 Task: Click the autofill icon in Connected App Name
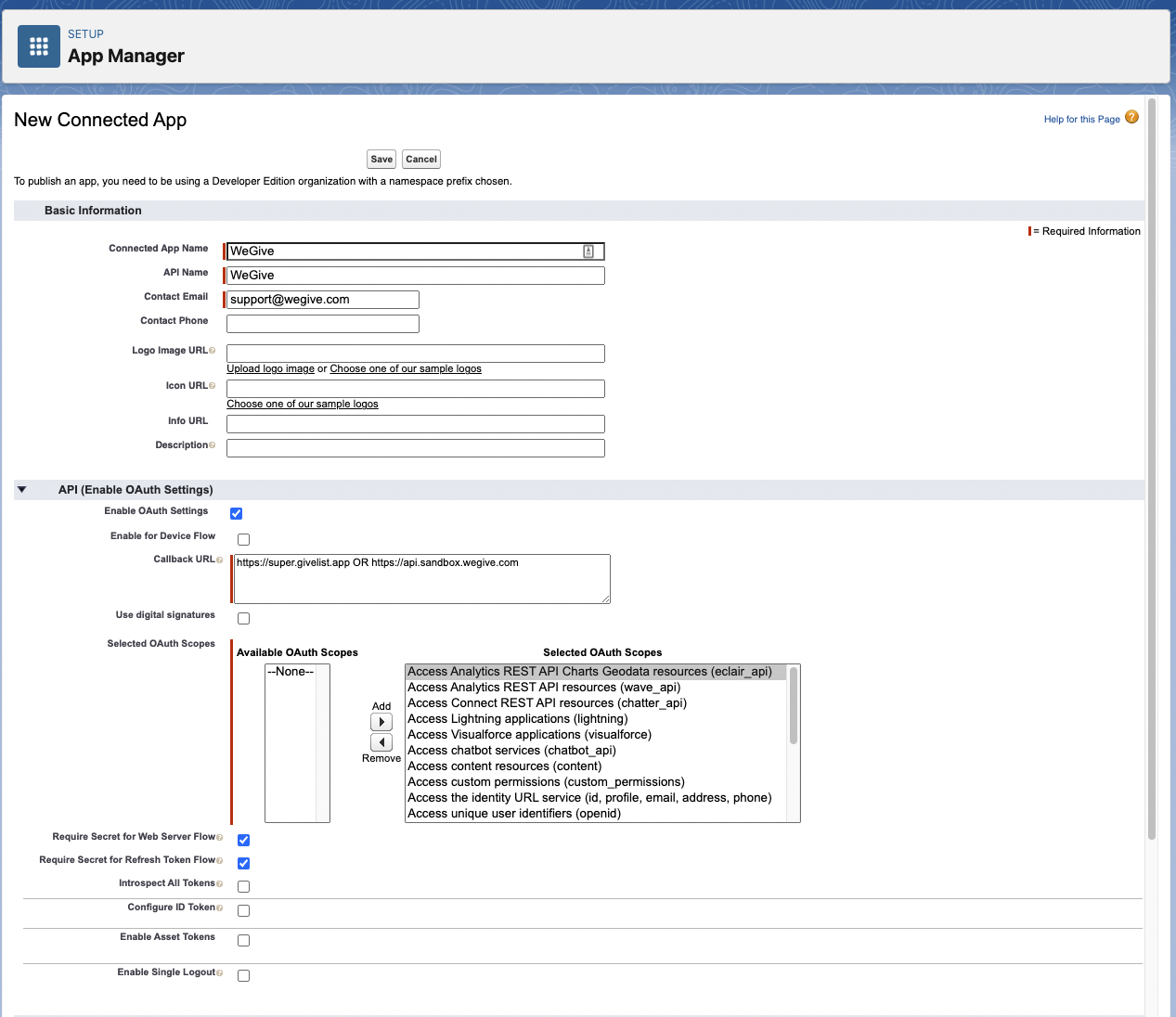click(x=588, y=251)
